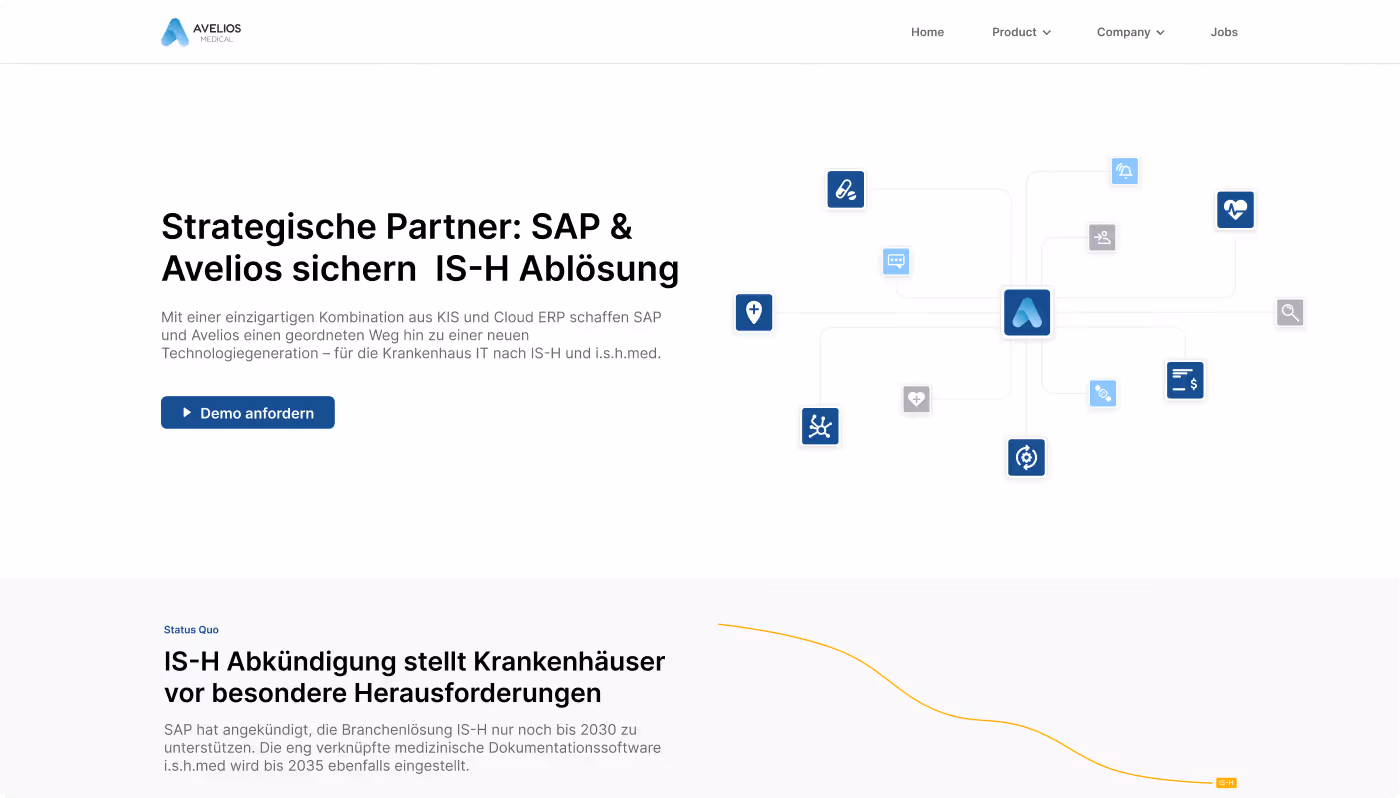Viewport: 1400px width, 798px height.
Task: Click the orange IS-H marker on curve
Action: pyautogui.click(x=1226, y=783)
